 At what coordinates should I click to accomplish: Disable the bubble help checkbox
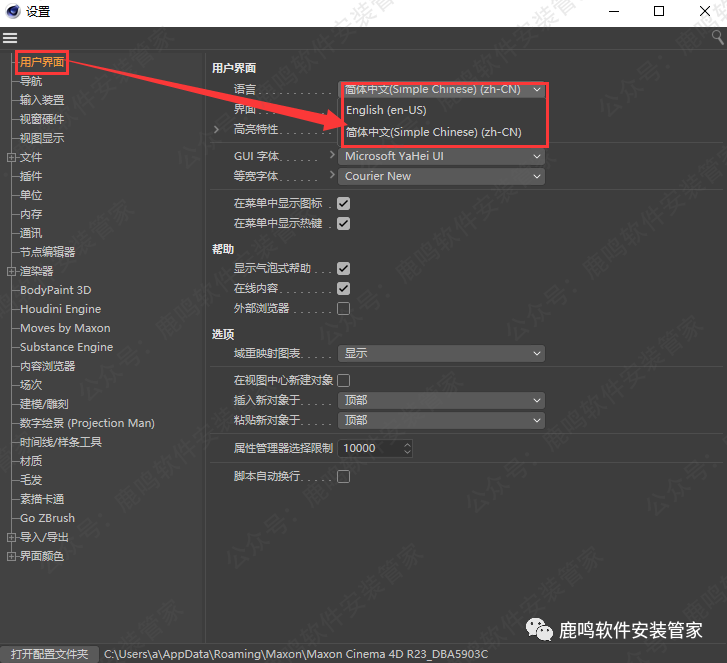343,269
